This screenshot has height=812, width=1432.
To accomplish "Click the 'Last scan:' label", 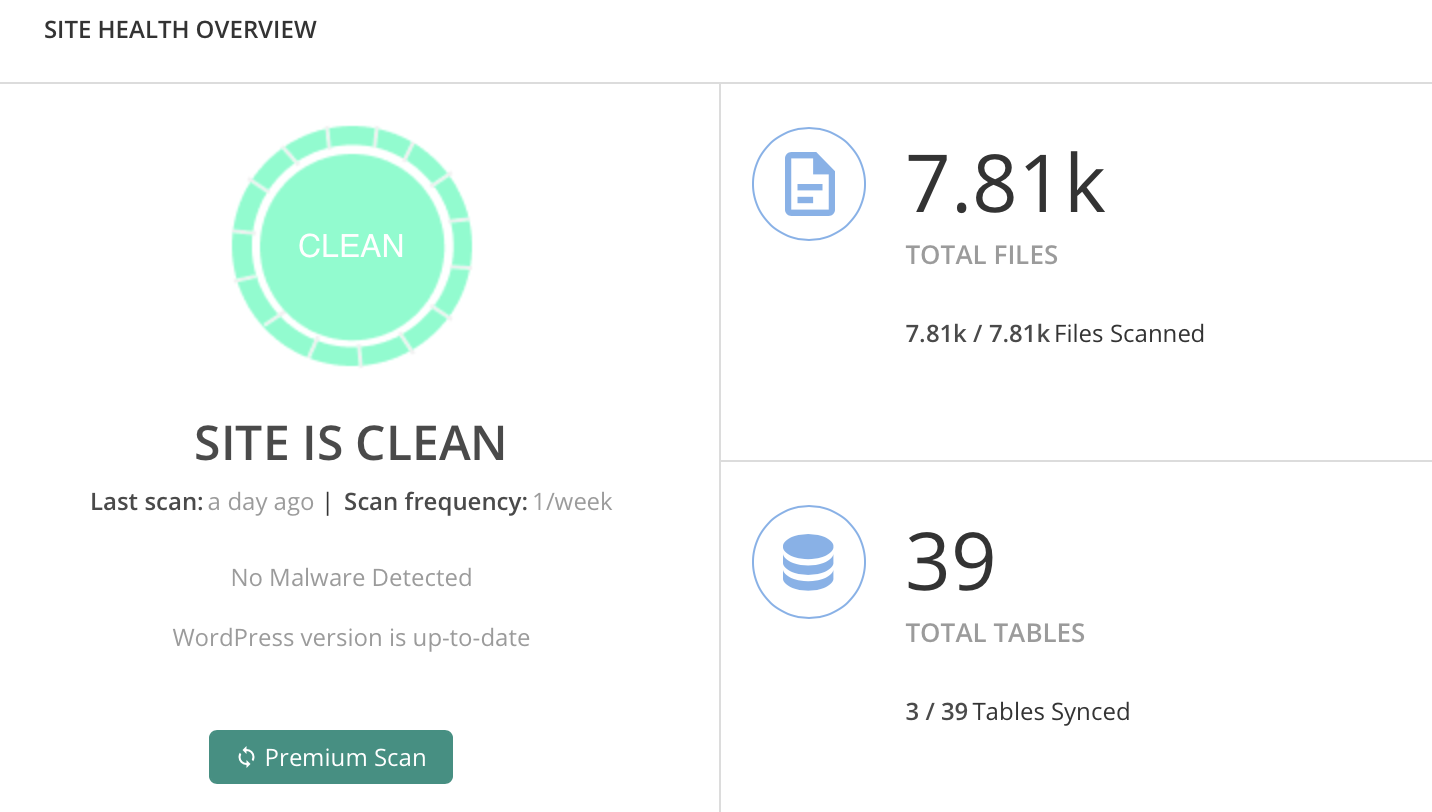I will 146,502.
